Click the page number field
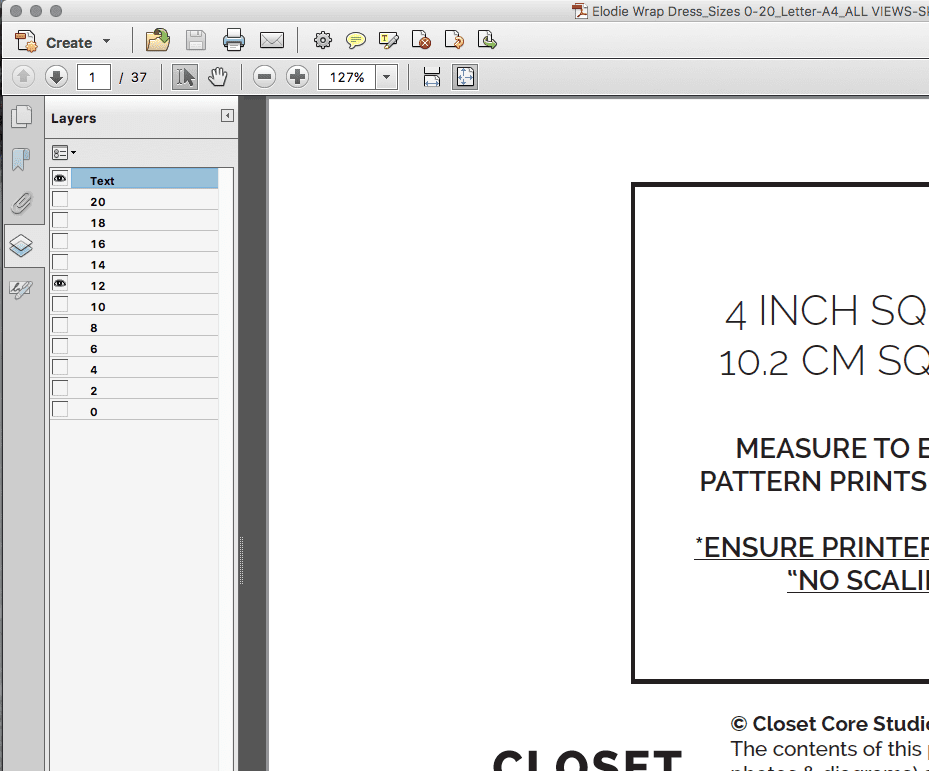Viewport: 929px width, 771px height. pos(94,77)
